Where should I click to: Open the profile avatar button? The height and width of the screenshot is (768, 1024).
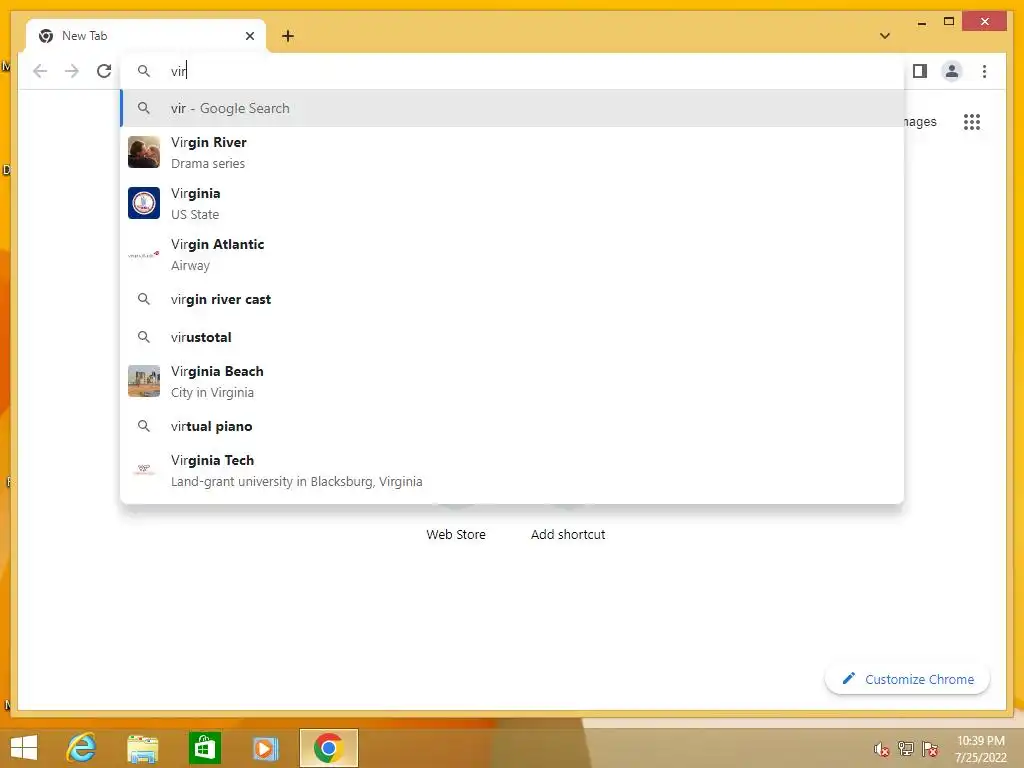[952, 71]
